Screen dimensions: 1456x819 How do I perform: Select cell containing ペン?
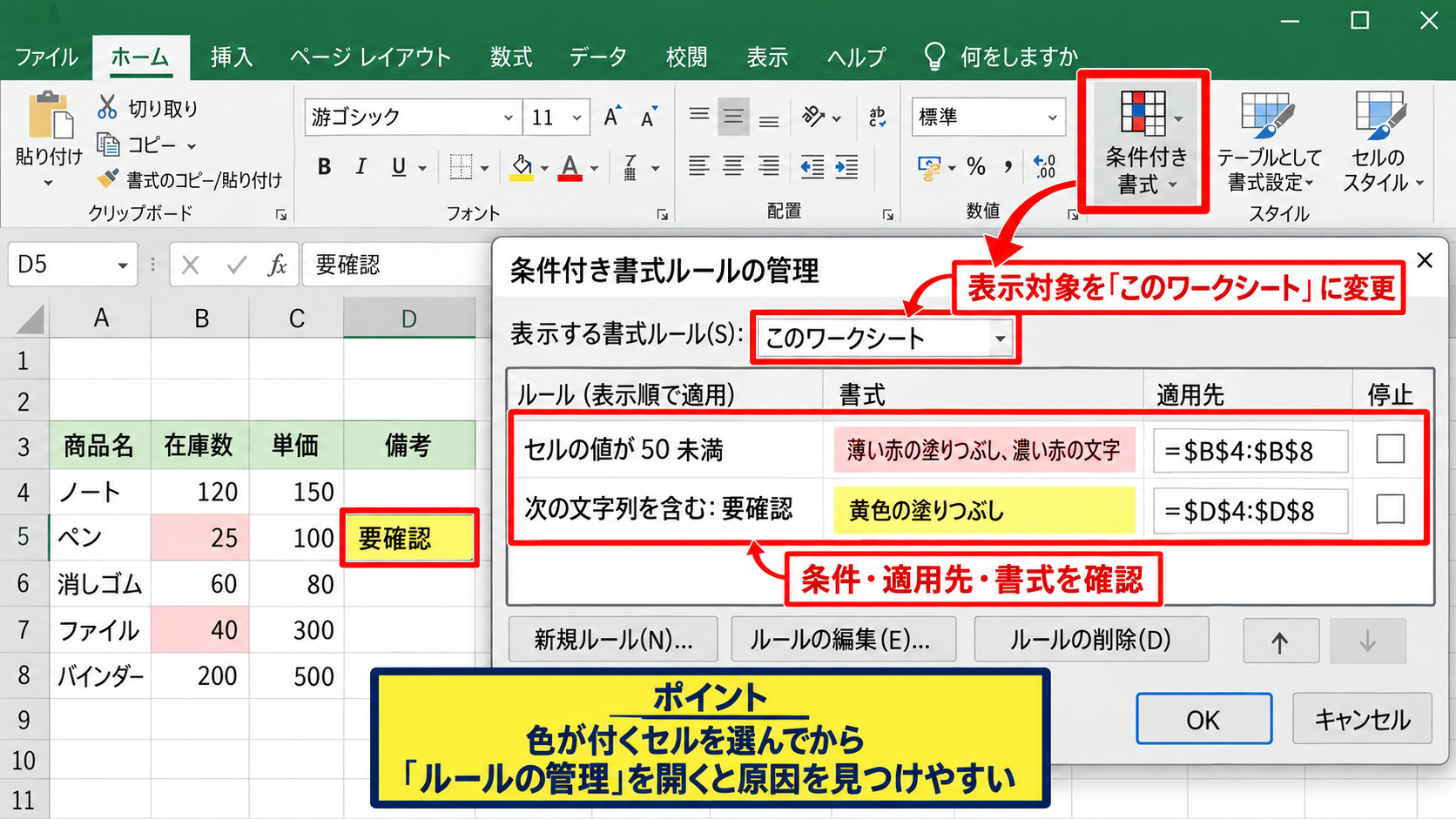coord(100,537)
